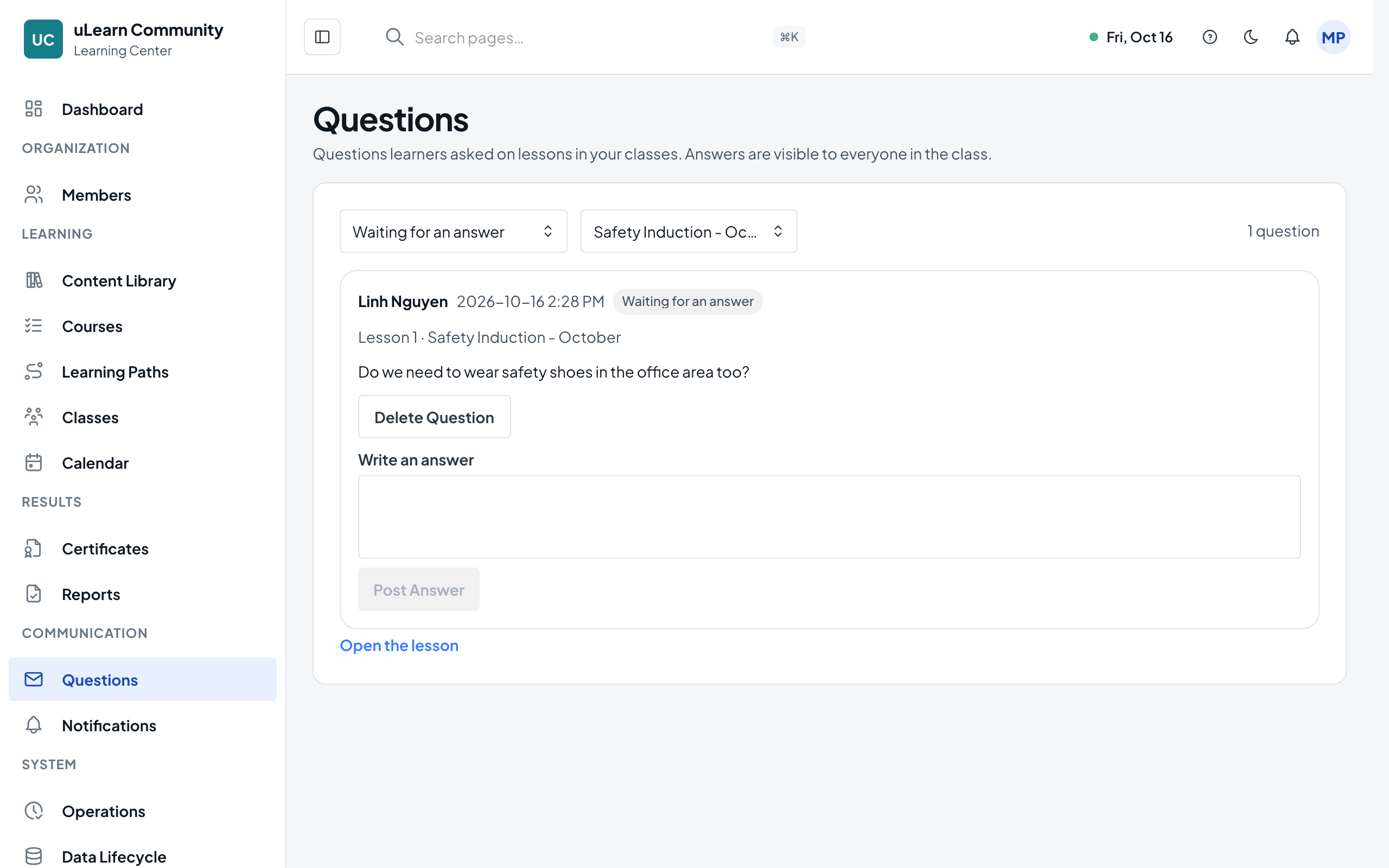Viewport: 1389px width, 868px height.
Task: Click the Members people icon
Action: tap(33, 195)
